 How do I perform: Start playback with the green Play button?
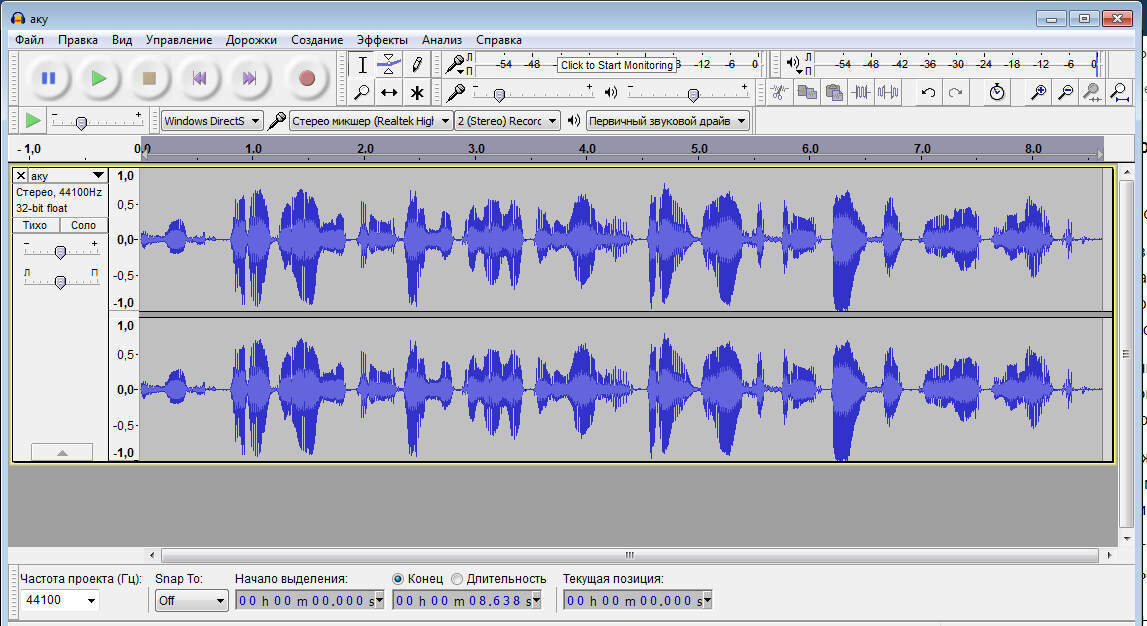coord(98,78)
